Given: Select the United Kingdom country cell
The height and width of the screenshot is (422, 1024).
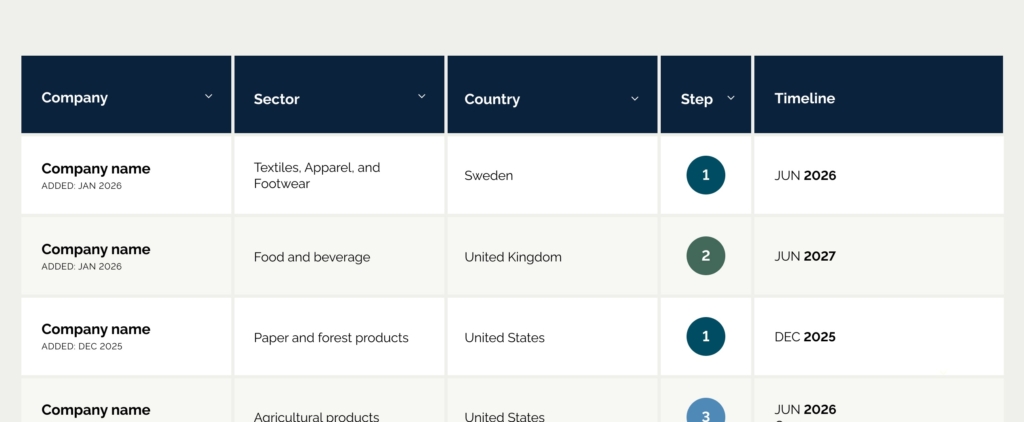Looking at the screenshot, I should (513, 257).
